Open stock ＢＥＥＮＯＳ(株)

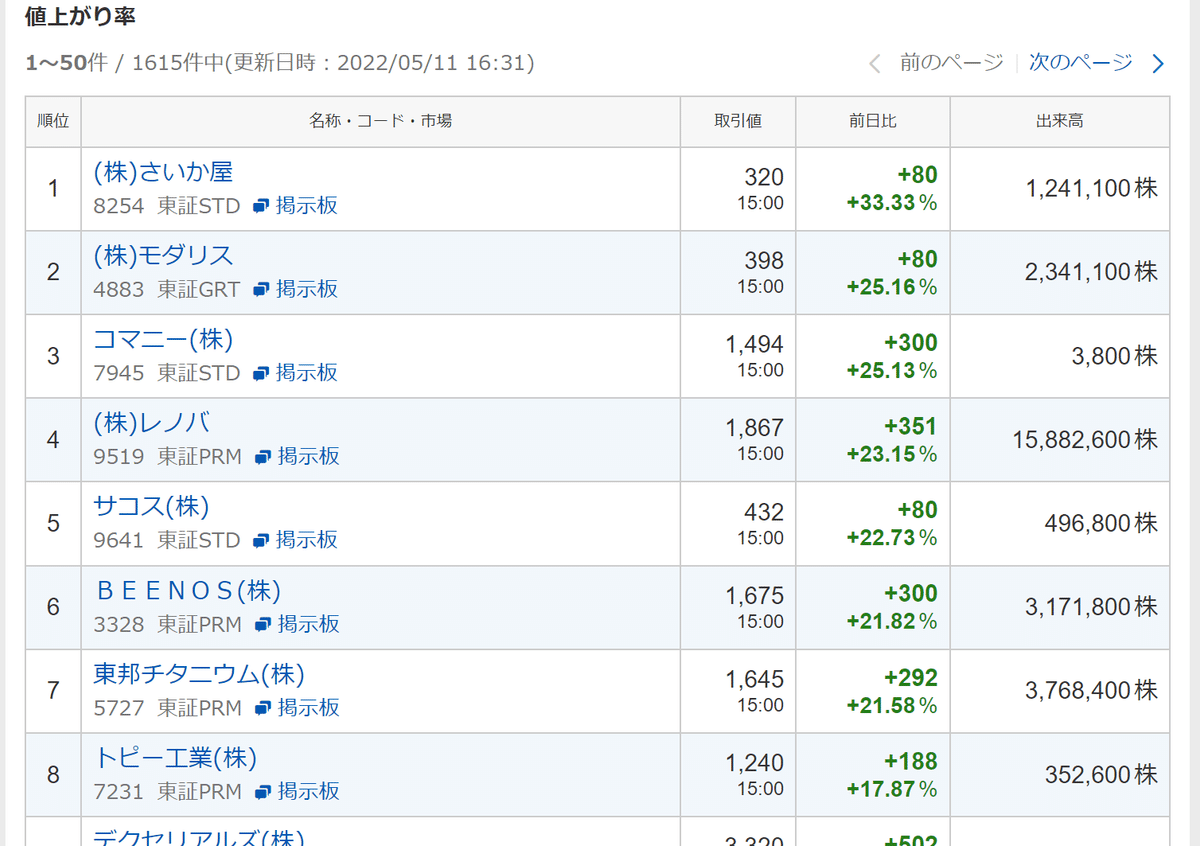pyautogui.click(x=187, y=591)
